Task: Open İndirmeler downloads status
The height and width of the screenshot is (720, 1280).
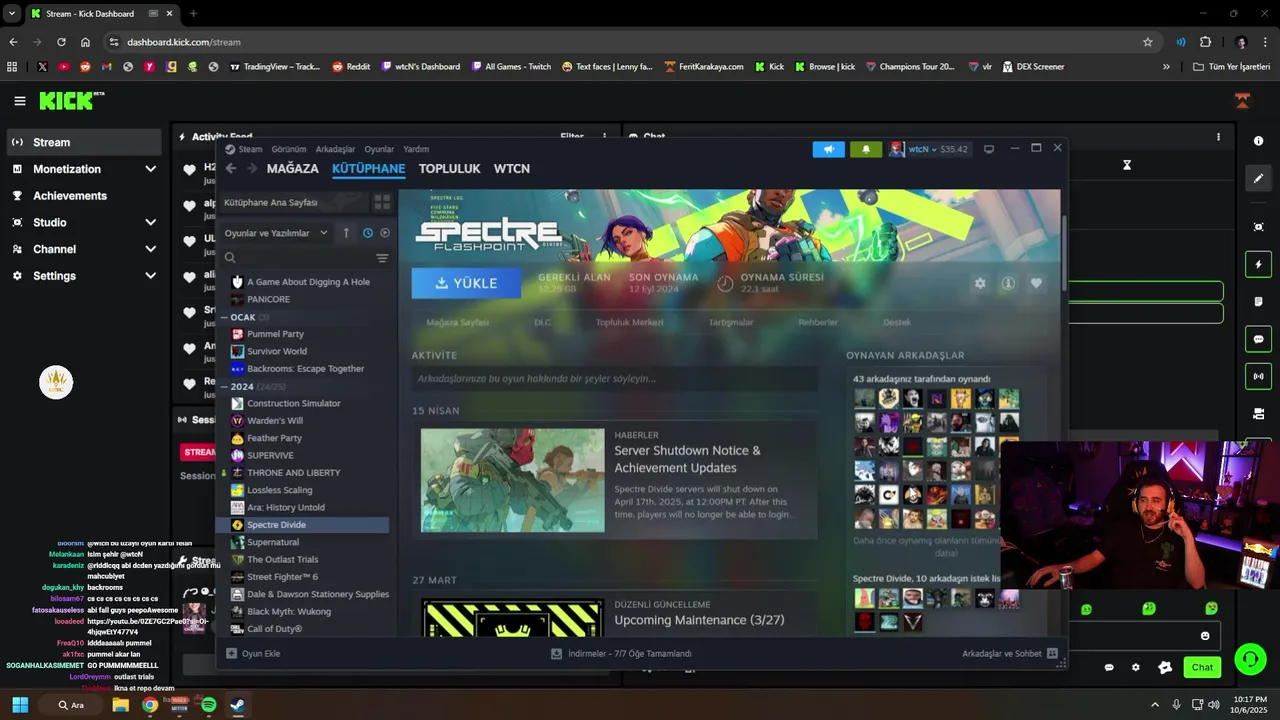Action: tap(621, 653)
